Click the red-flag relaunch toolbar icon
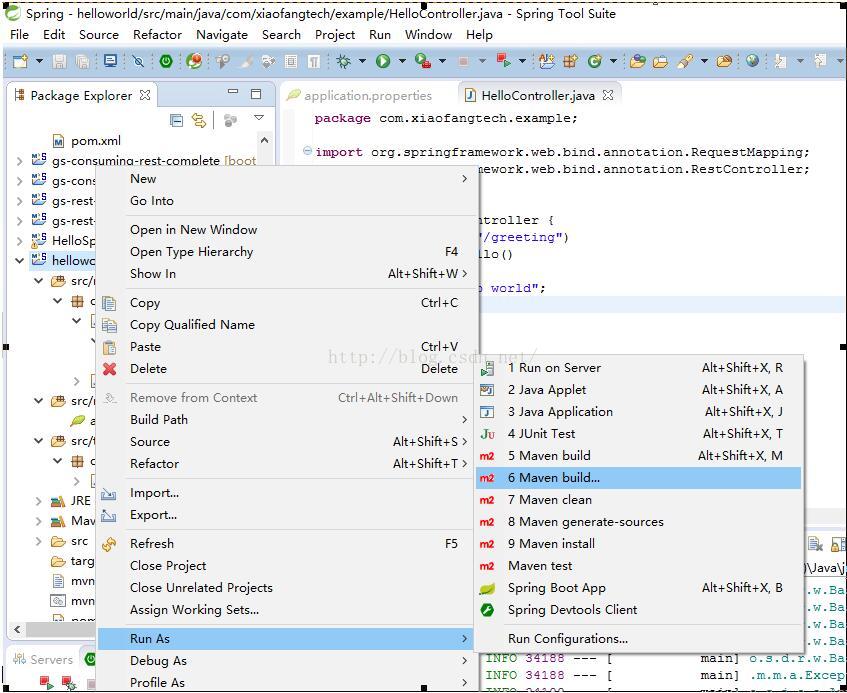The image size is (847, 693). point(503,61)
